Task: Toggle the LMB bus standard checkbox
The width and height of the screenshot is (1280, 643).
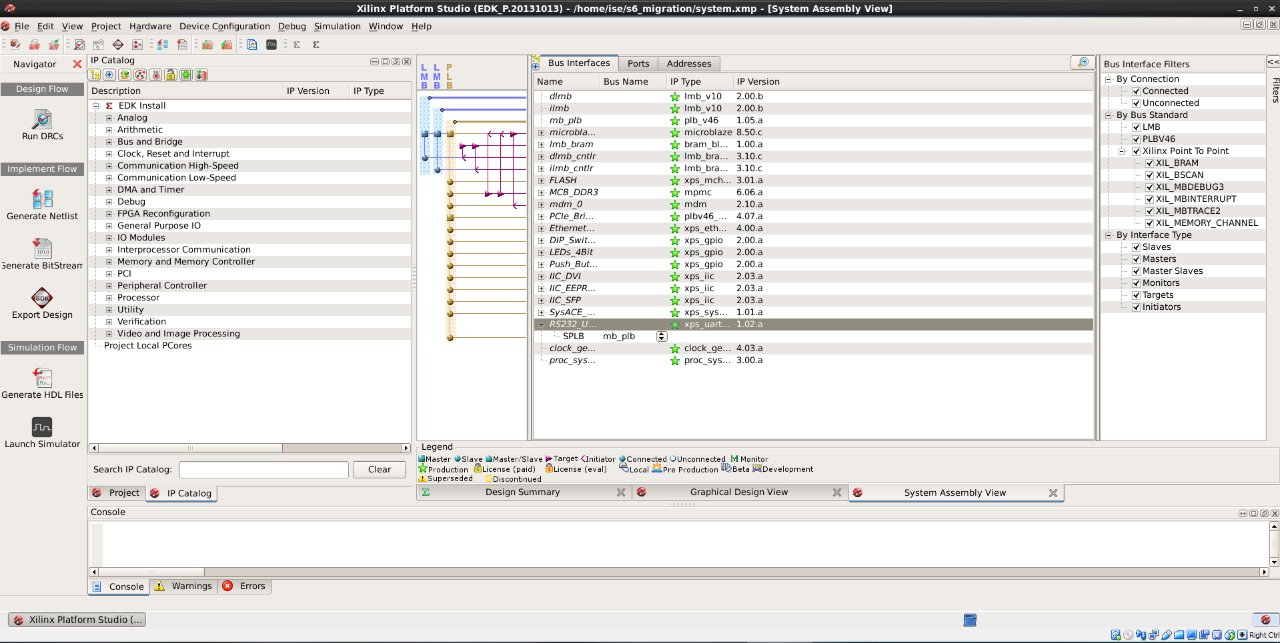Action: (x=1136, y=127)
